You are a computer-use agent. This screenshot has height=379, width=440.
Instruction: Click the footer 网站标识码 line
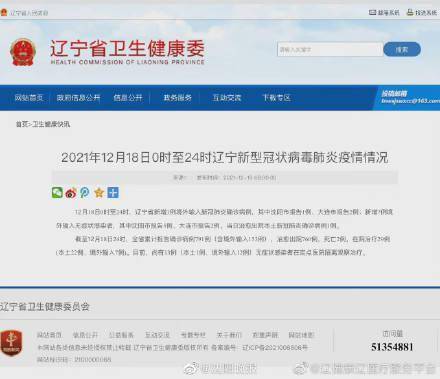click(x=74, y=360)
